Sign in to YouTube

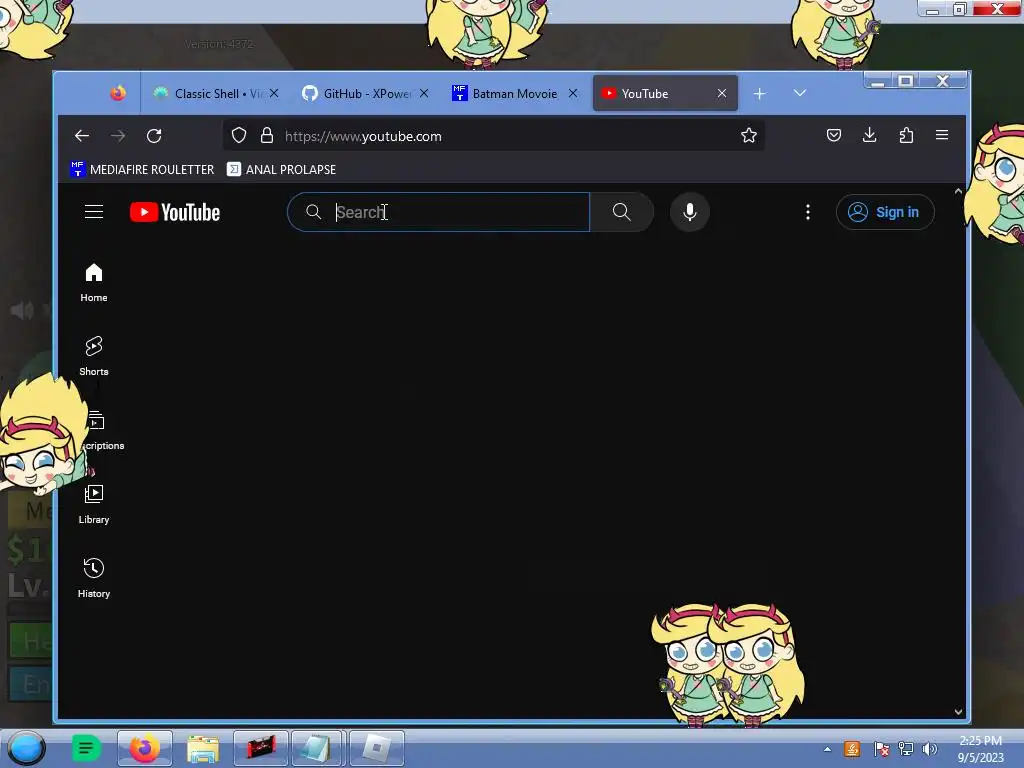click(x=885, y=212)
